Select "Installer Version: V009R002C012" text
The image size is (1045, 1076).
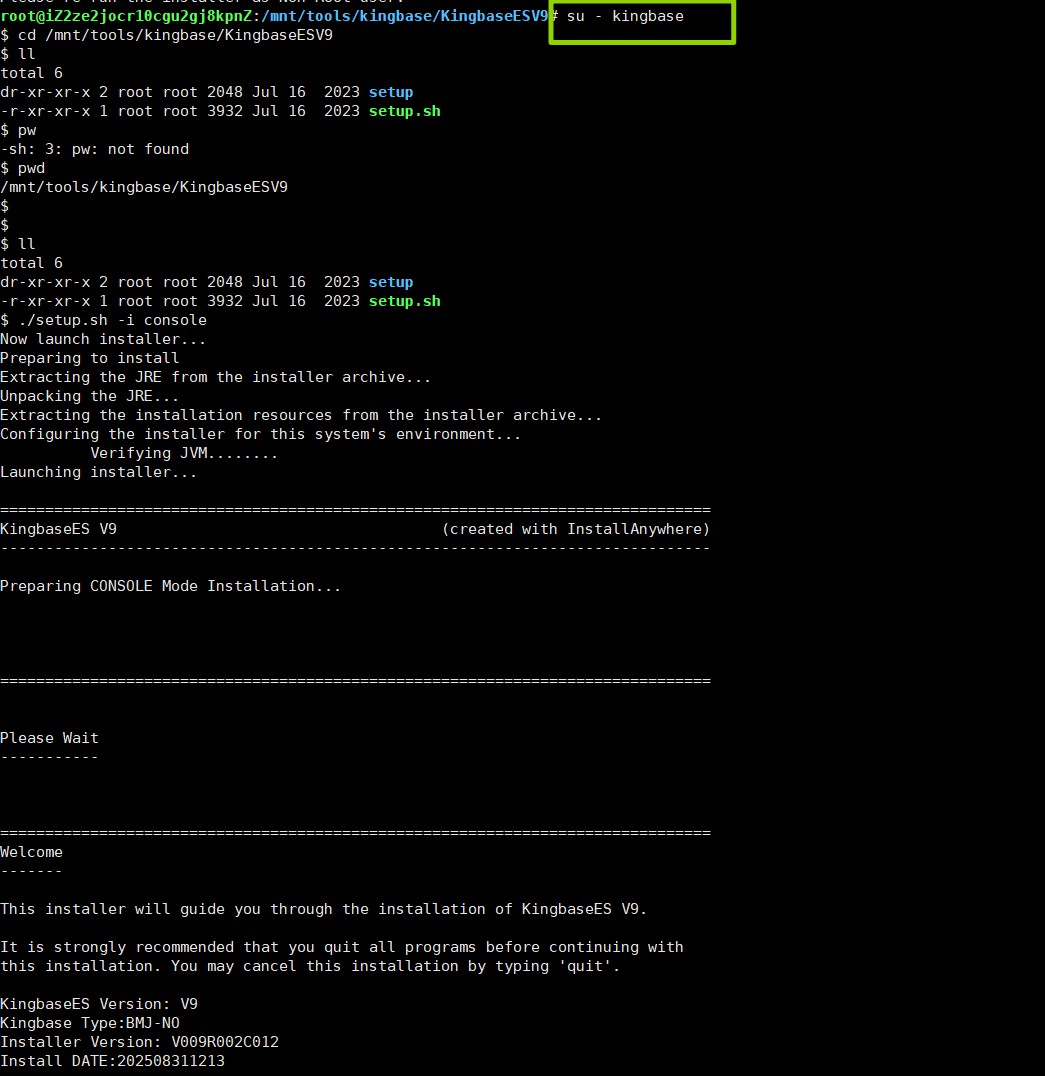tap(139, 1042)
